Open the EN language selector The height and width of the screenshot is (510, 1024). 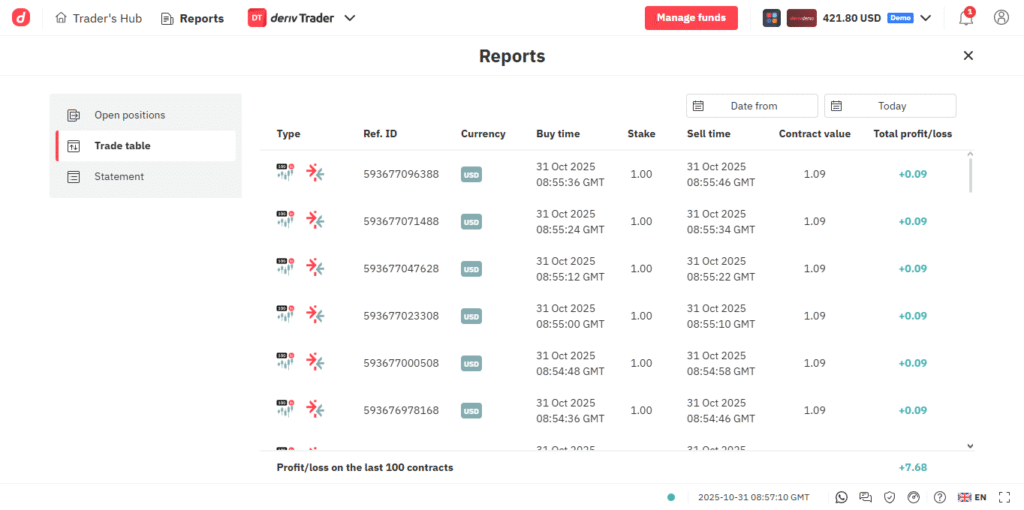coord(972,497)
